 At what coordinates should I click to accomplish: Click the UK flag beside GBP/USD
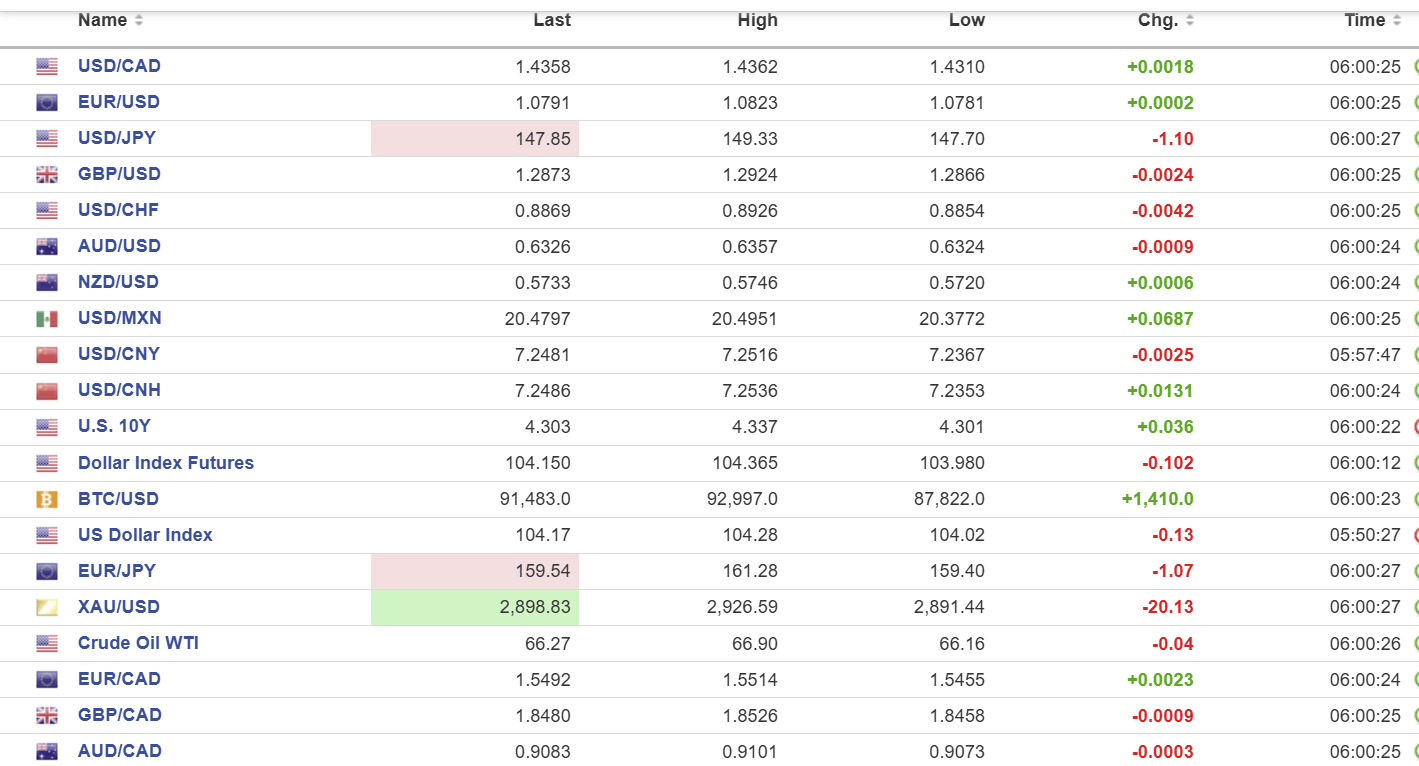pyautogui.click(x=47, y=175)
